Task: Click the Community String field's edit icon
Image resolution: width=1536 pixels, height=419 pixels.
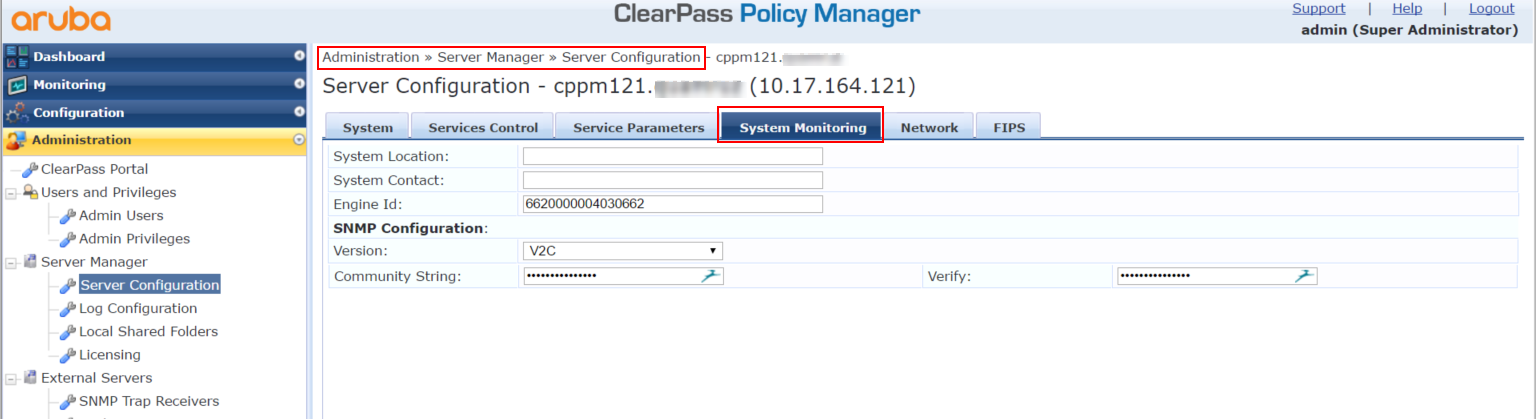Action: coord(711,276)
